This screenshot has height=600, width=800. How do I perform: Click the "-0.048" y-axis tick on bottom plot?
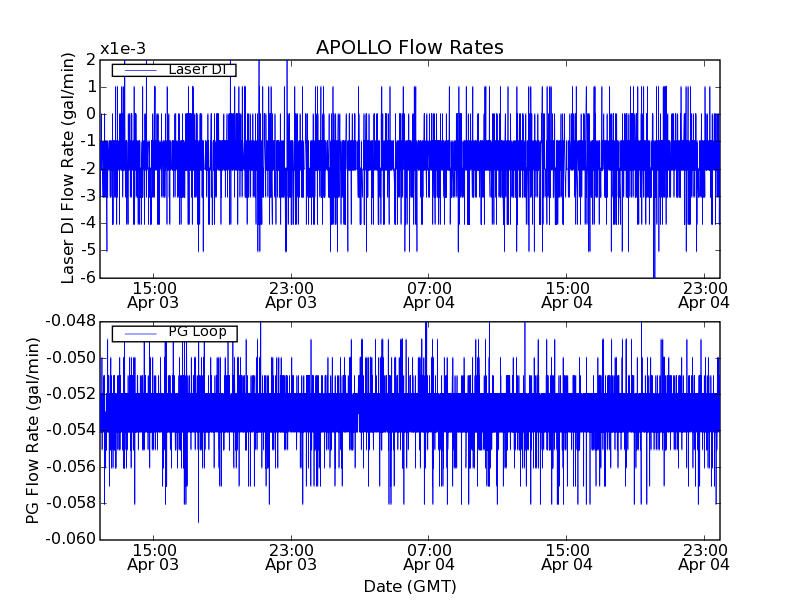pyautogui.click(x=68, y=321)
